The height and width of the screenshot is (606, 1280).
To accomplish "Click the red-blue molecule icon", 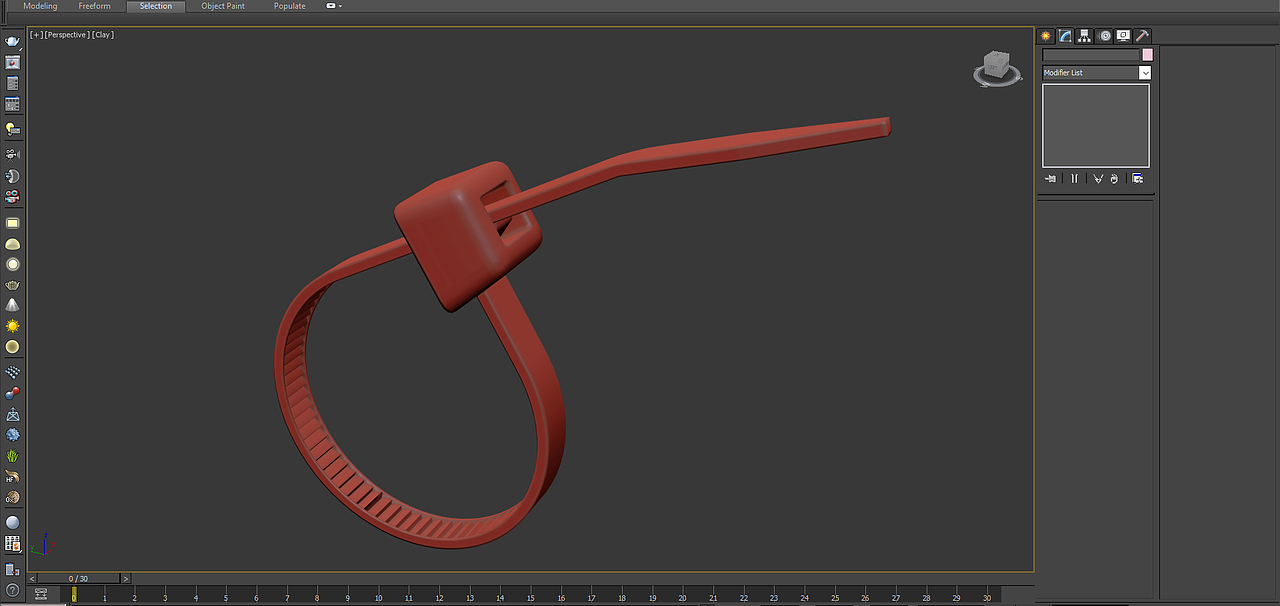I will (x=12, y=393).
